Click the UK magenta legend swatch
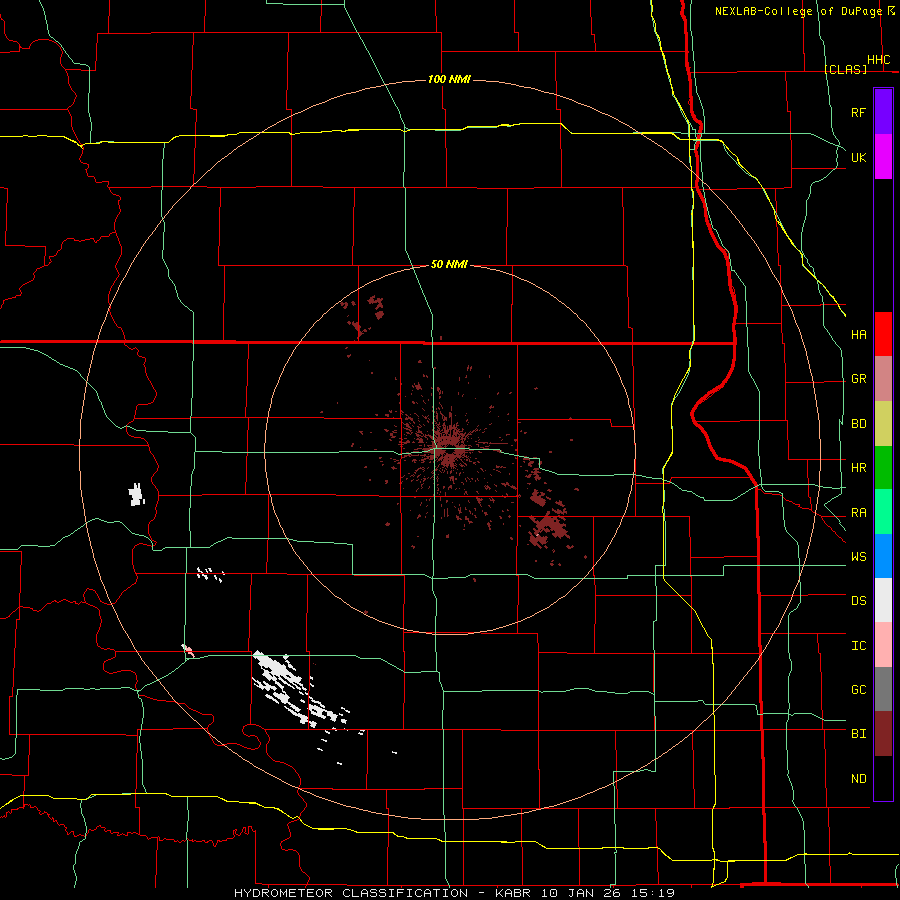Viewport: 900px width, 900px height. 883,157
